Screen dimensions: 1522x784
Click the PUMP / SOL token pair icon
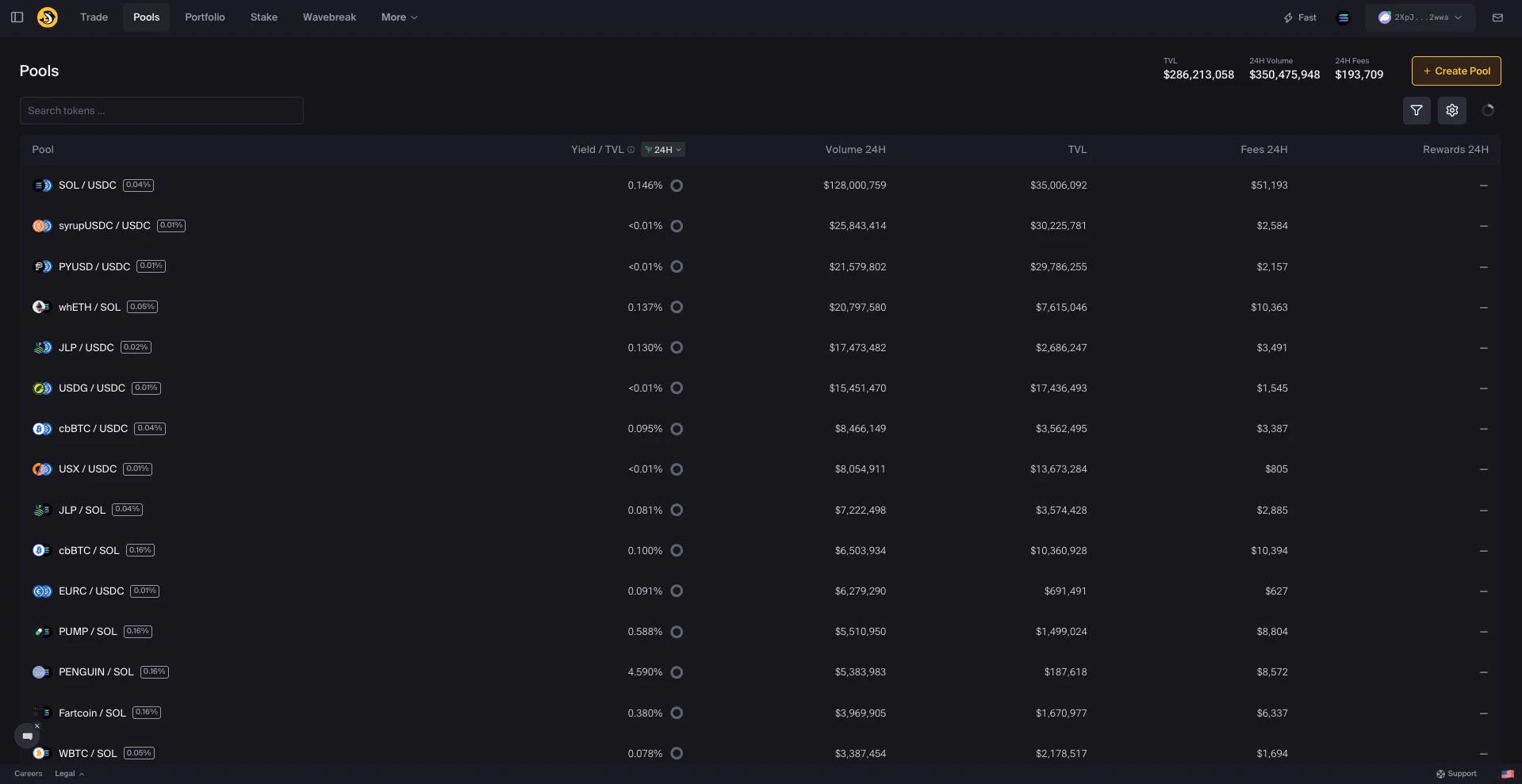tap(42, 632)
